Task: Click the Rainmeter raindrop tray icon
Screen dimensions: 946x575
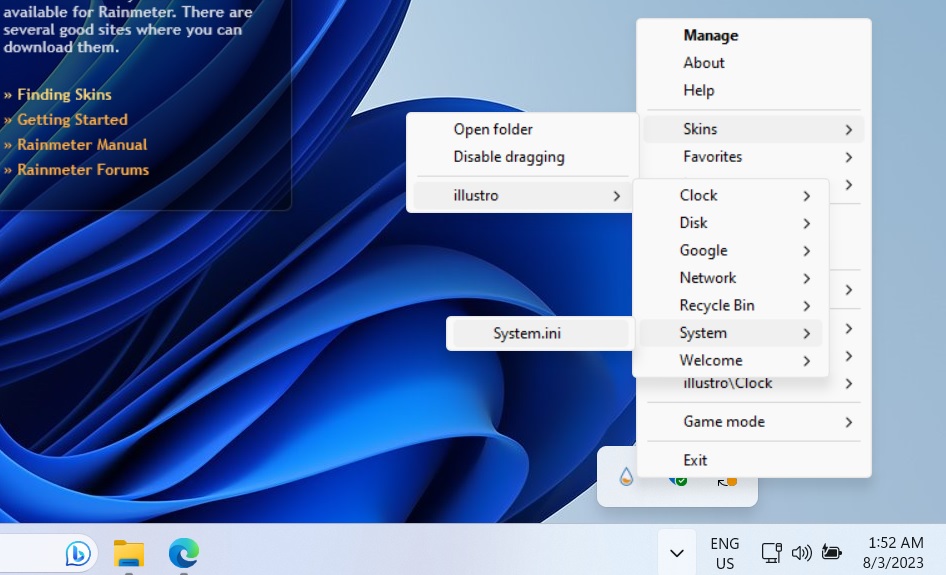Action: [x=626, y=477]
